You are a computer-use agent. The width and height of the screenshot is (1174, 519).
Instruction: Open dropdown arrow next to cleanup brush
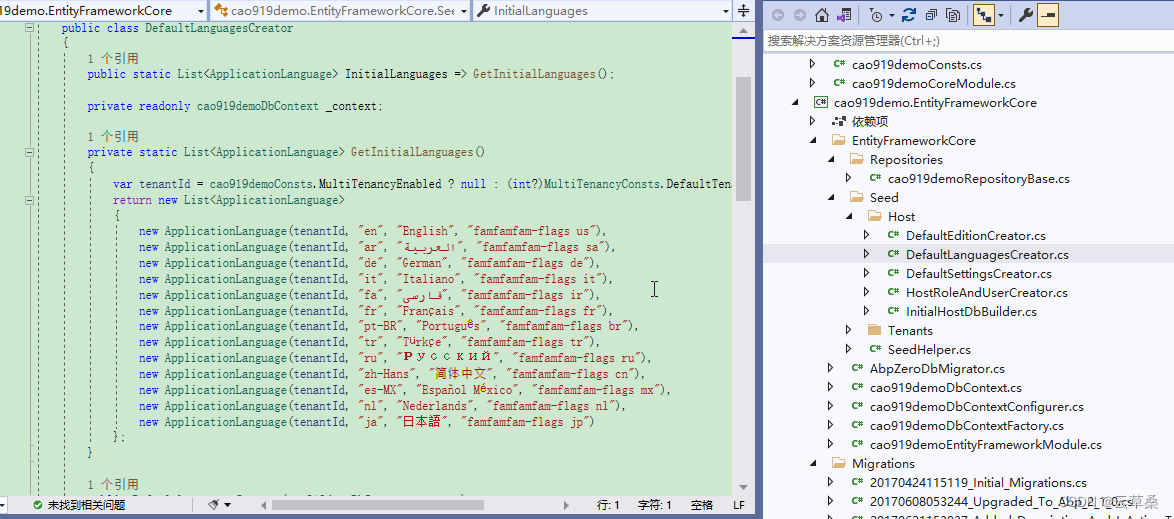point(228,506)
